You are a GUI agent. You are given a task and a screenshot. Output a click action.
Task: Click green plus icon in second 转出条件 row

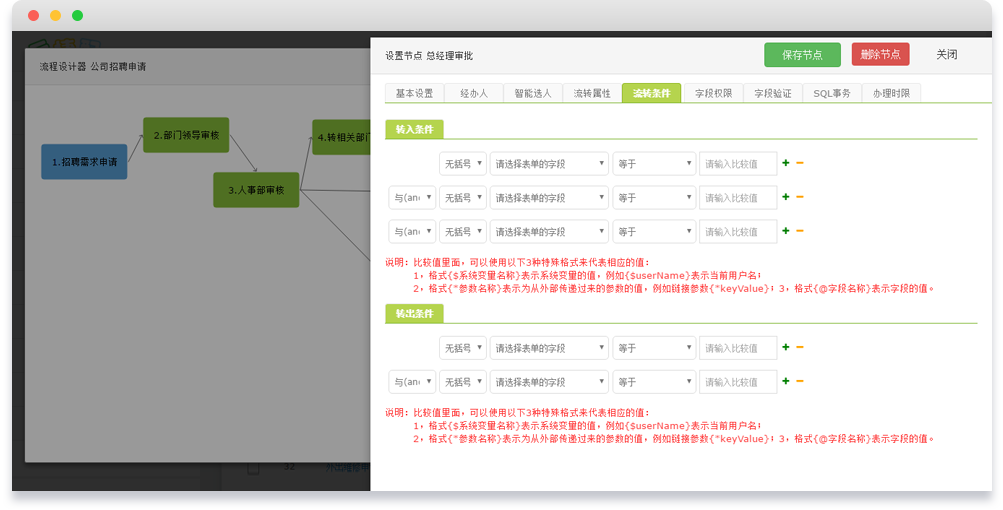(x=786, y=381)
